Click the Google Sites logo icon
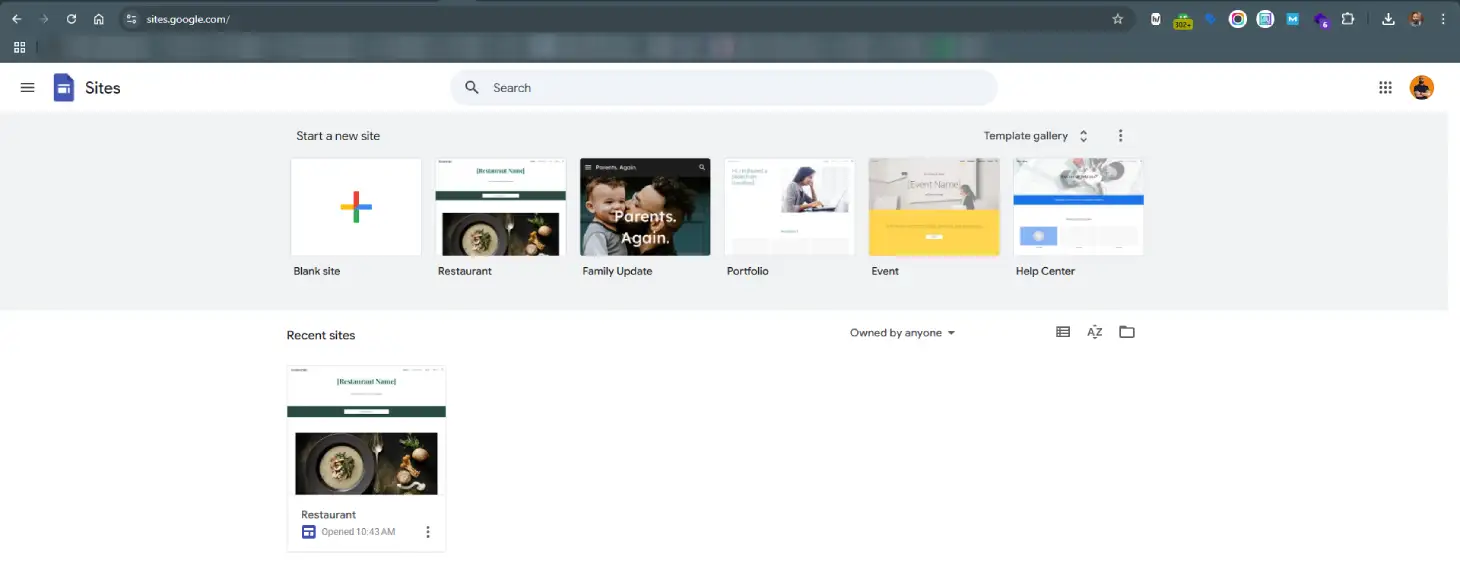 (x=64, y=88)
